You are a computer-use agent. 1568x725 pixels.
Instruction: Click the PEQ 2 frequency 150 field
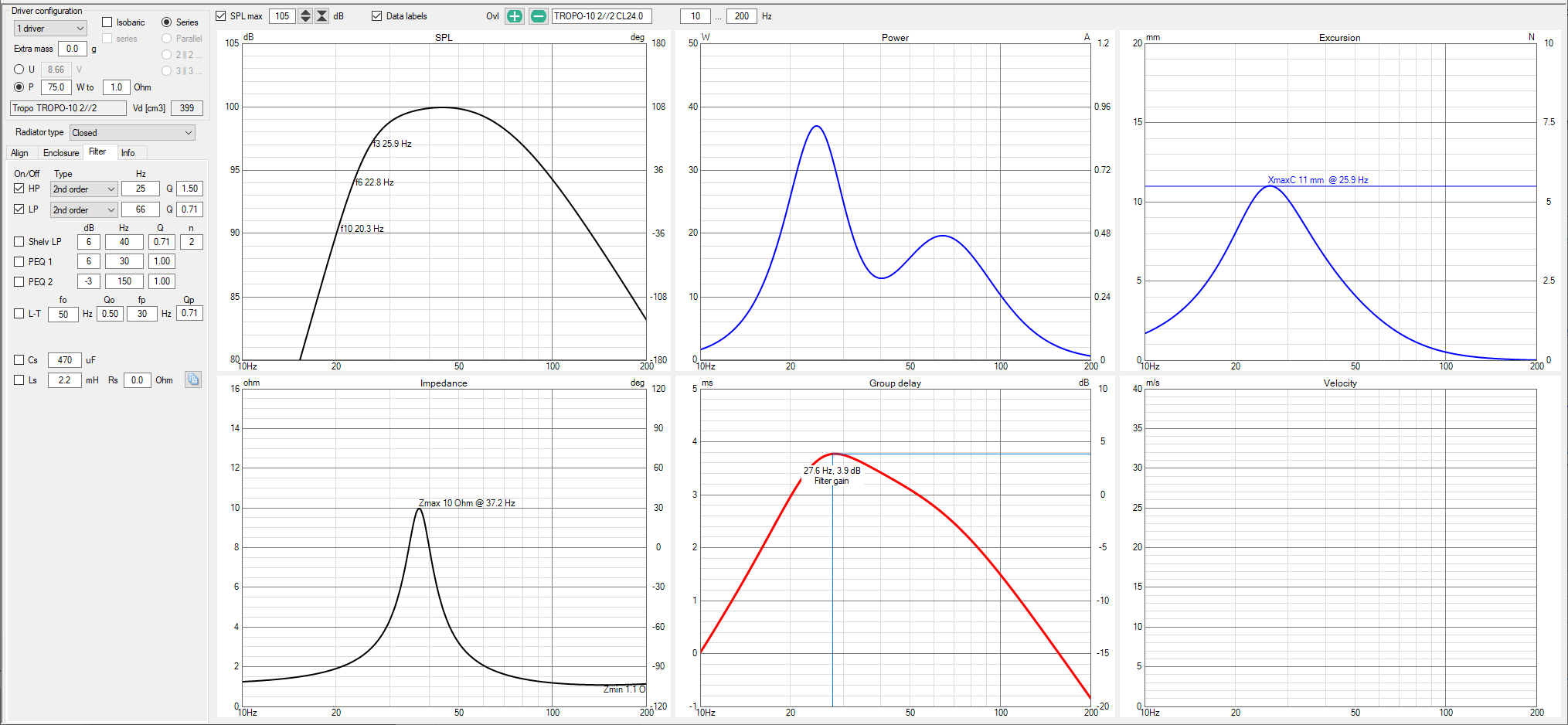click(x=124, y=281)
